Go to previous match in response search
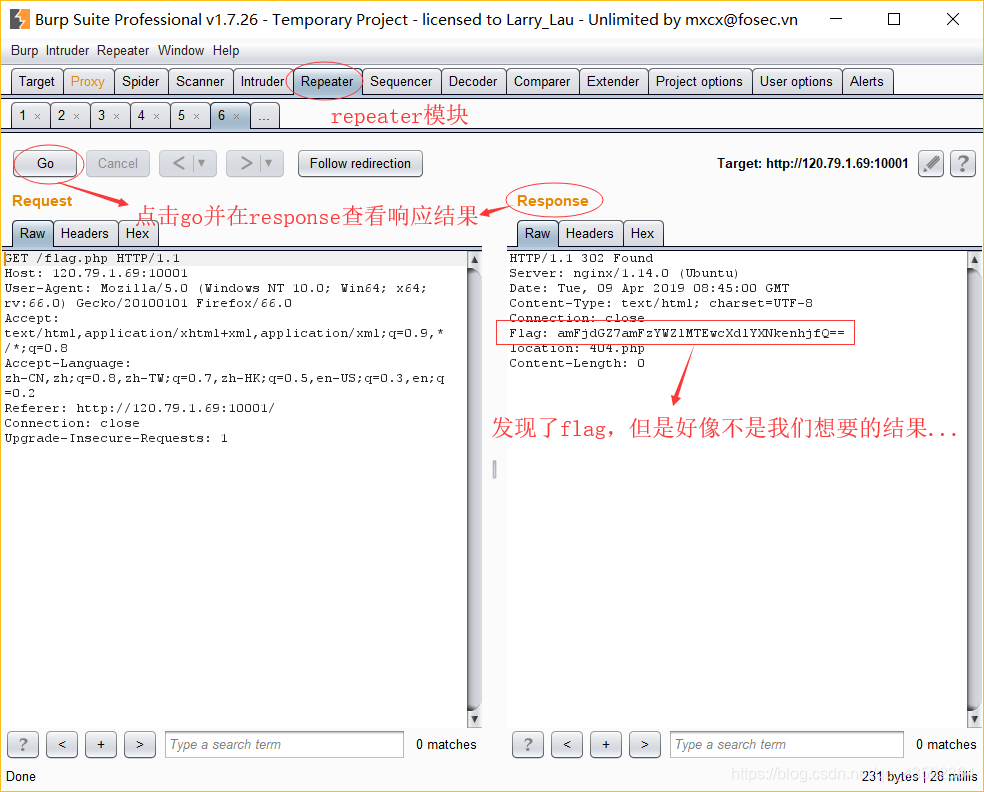The image size is (984, 792). click(x=567, y=745)
